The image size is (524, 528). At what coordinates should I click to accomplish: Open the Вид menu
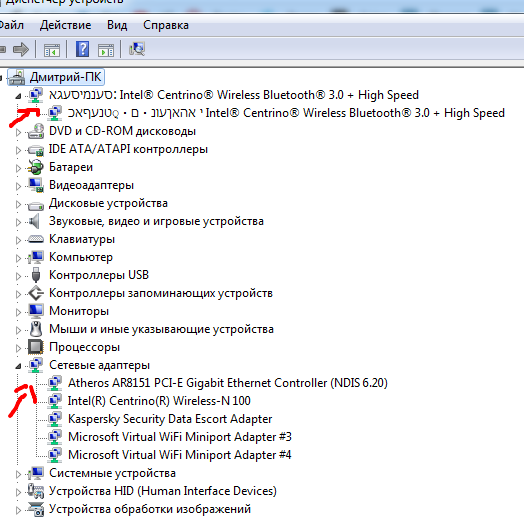click(117, 25)
